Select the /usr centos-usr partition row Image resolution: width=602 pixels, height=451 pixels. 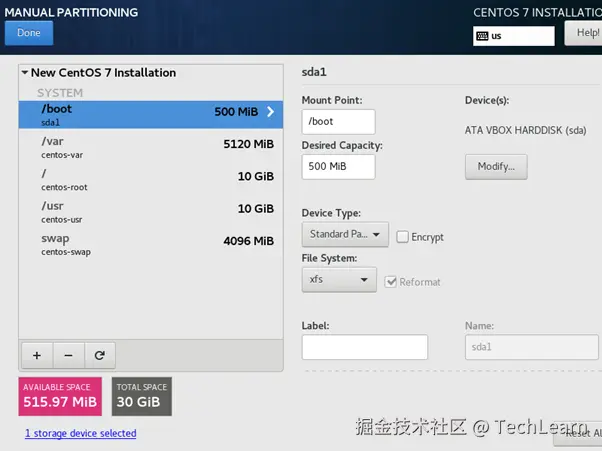[151, 211]
